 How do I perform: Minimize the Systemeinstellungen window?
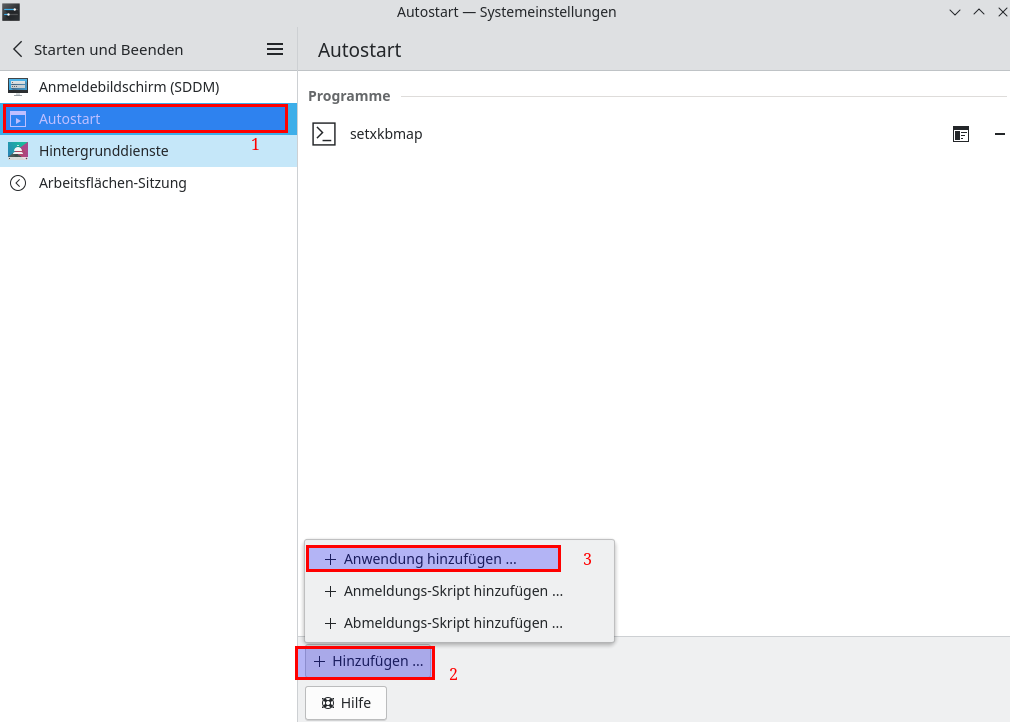point(955,12)
